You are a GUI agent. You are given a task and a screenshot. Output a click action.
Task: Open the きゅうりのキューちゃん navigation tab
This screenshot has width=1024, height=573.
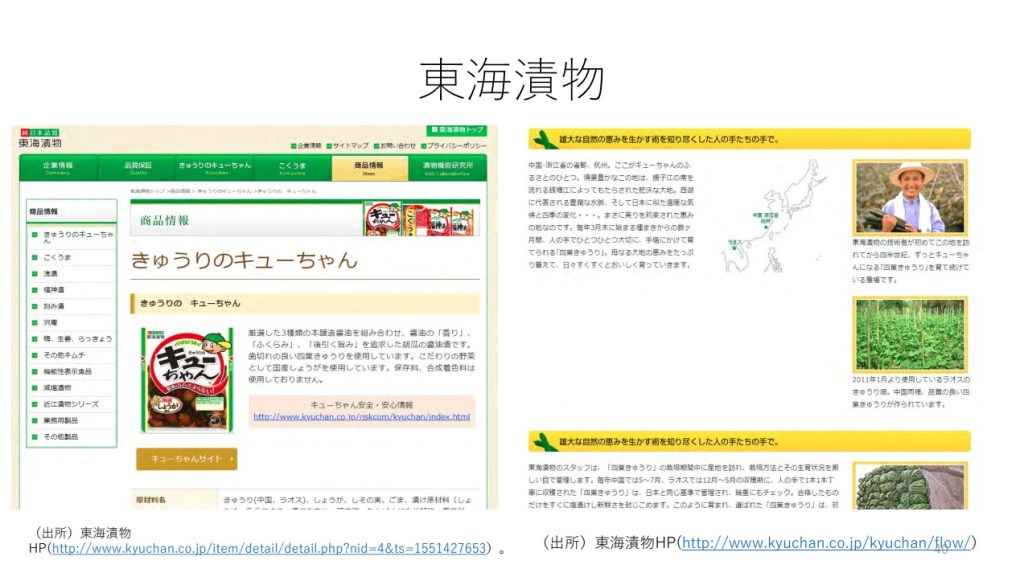click(x=215, y=167)
